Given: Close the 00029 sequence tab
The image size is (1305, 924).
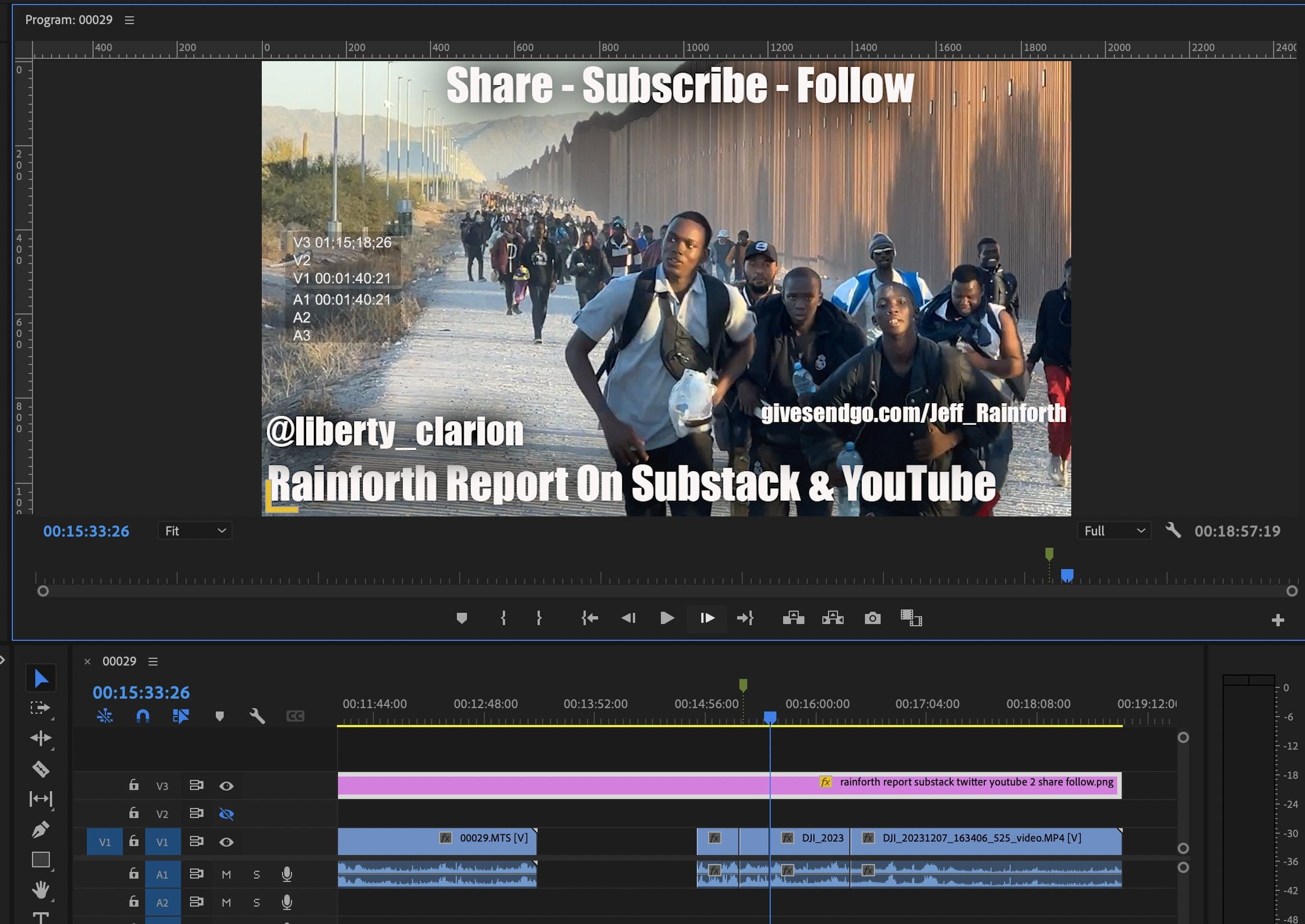Looking at the screenshot, I should 87,661.
